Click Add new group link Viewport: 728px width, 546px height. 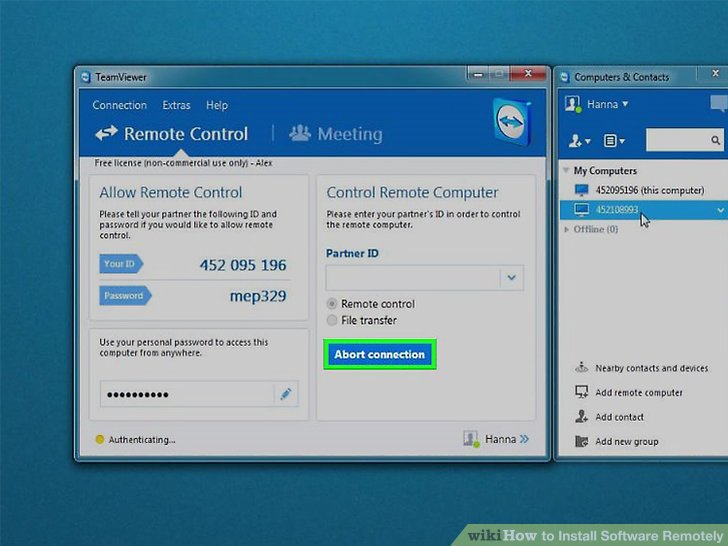coord(627,442)
